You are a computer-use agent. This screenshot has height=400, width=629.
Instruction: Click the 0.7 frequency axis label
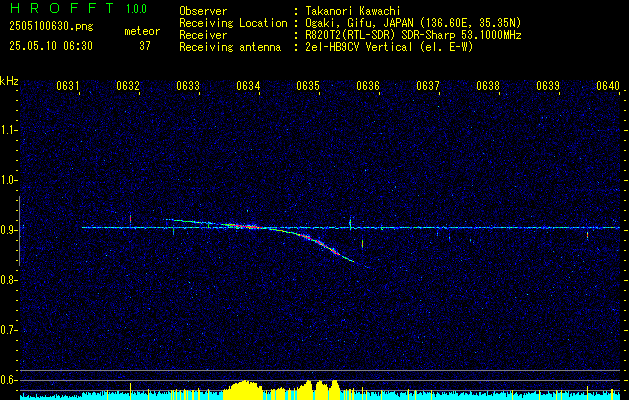[7, 330]
